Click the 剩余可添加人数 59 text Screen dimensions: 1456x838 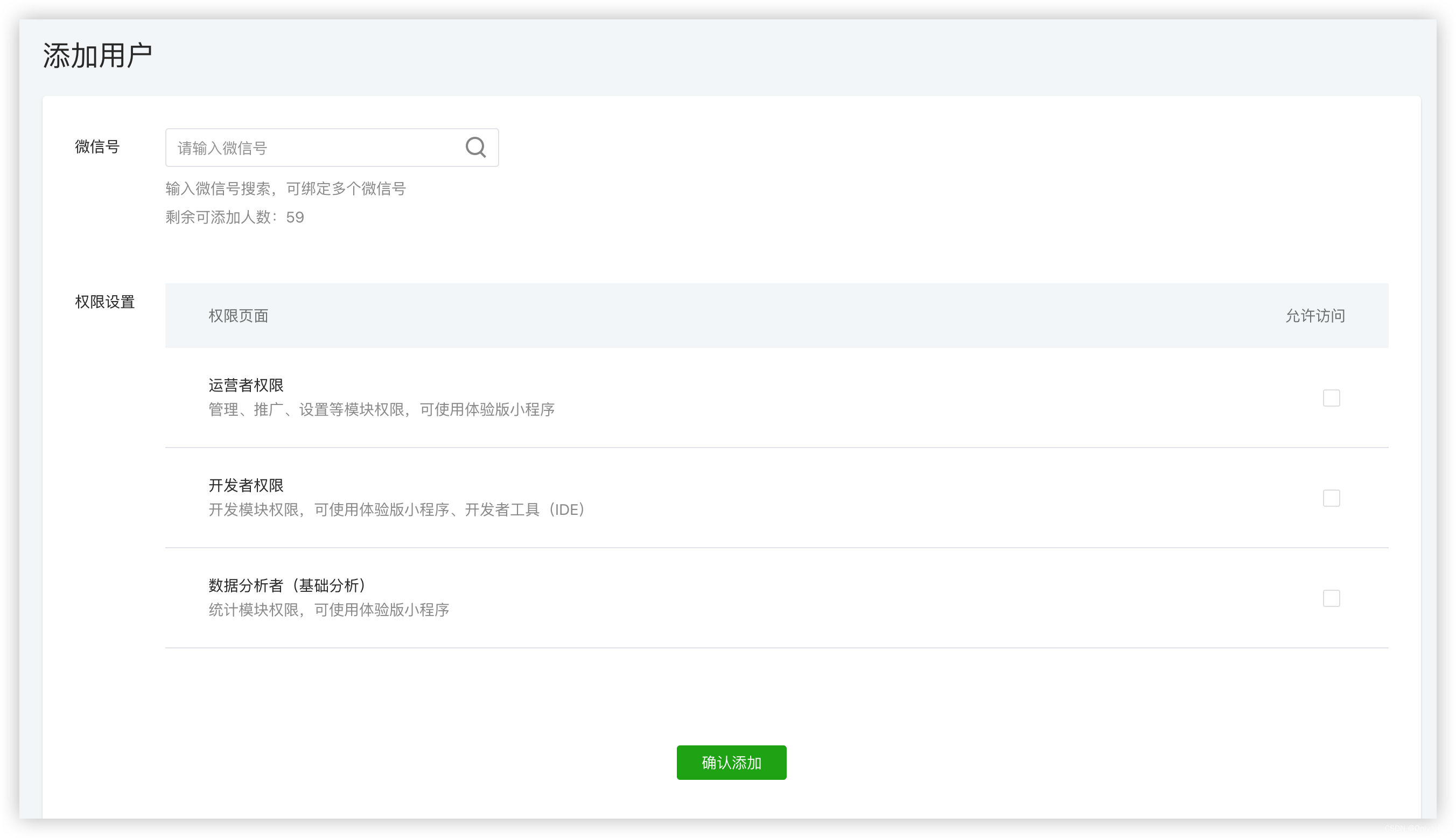coord(235,217)
